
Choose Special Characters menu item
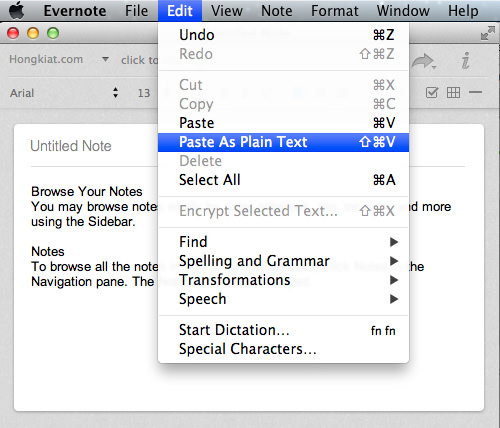point(283,349)
